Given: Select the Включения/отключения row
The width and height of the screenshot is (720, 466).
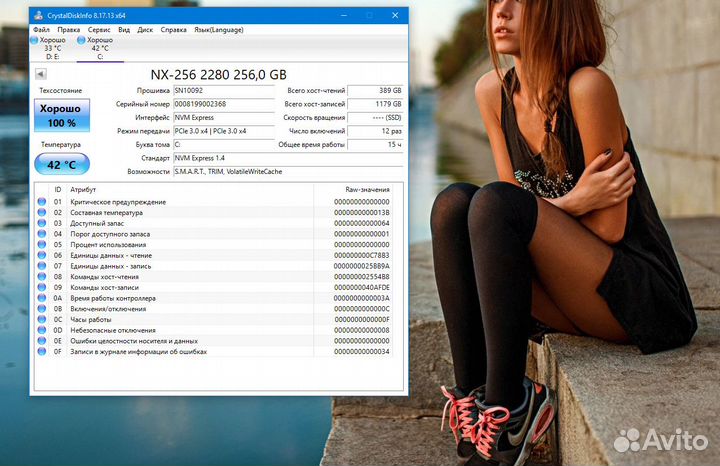Looking at the screenshot, I should coord(214,309).
